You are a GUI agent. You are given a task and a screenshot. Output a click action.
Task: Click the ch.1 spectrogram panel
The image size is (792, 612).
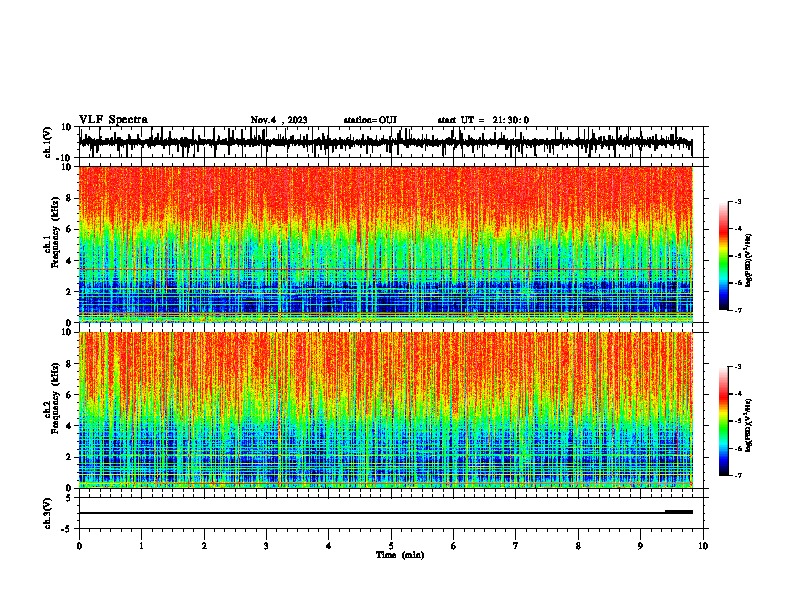tap(386, 244)
